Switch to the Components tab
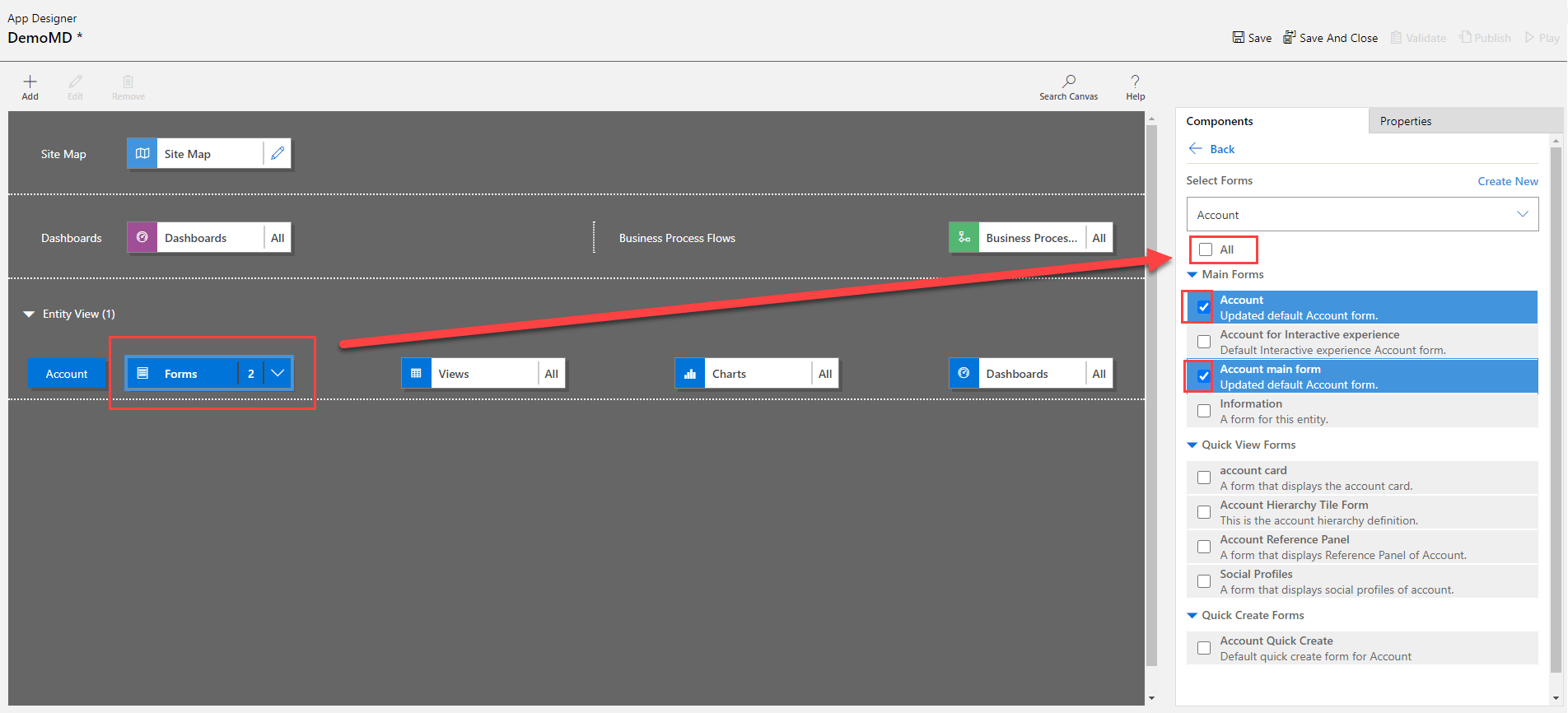This screenshot has width=1568, height=713. (1272, 121)
